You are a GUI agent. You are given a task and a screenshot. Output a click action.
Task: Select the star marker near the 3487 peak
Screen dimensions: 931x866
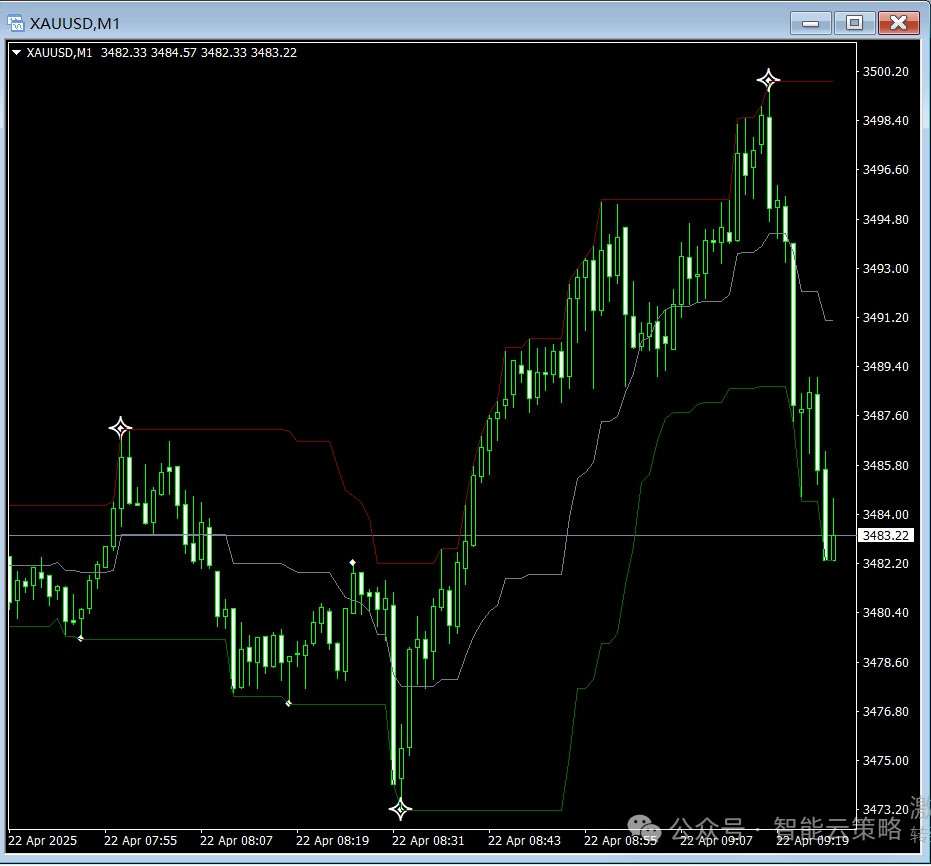pyautogui.click(x=121, y=427)
